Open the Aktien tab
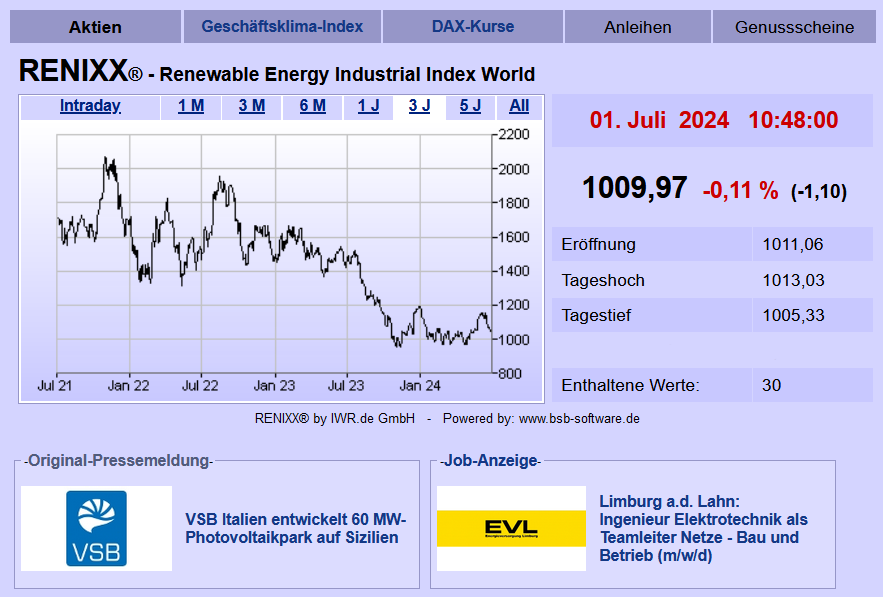The width and height of the screenshot is (883, 597). 95,27
